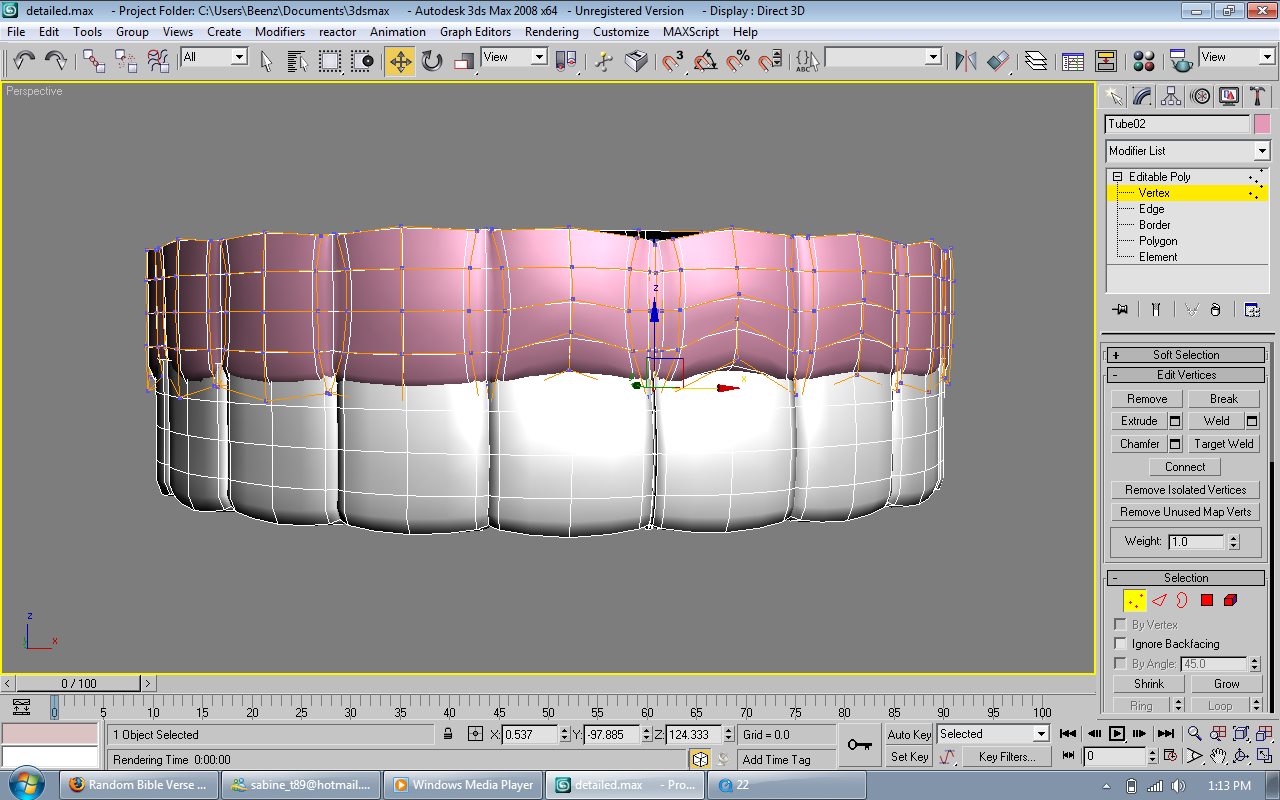Click the Chamfer button
1280x800 pixels.
click(x=1139, y=444)
